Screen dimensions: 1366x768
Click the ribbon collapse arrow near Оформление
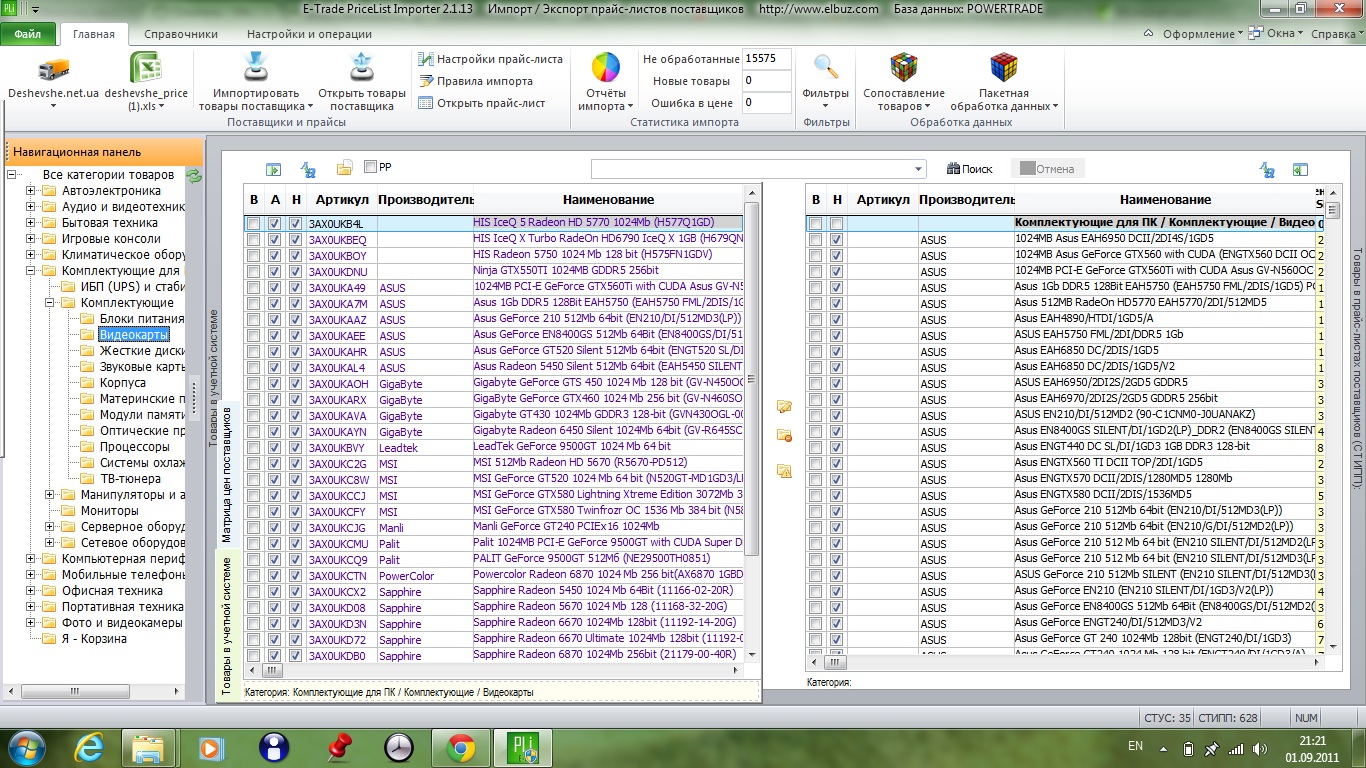tap(1150, 33)
